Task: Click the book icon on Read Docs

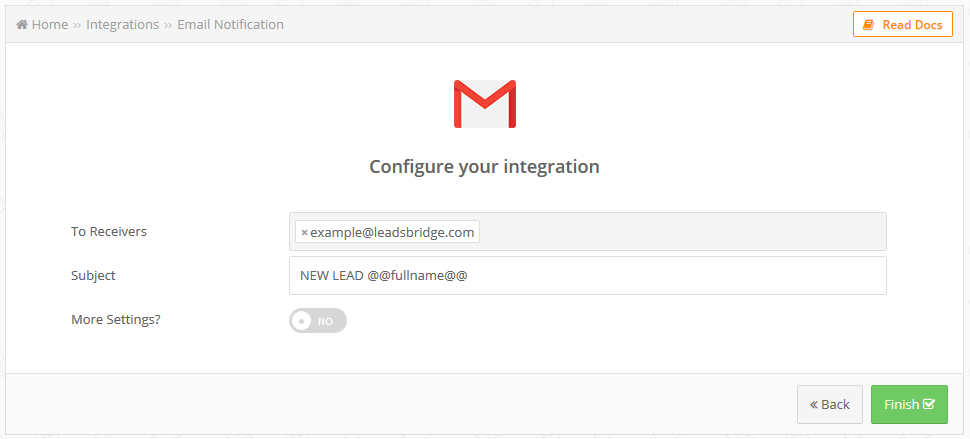Action: click(x=869, y=25)
